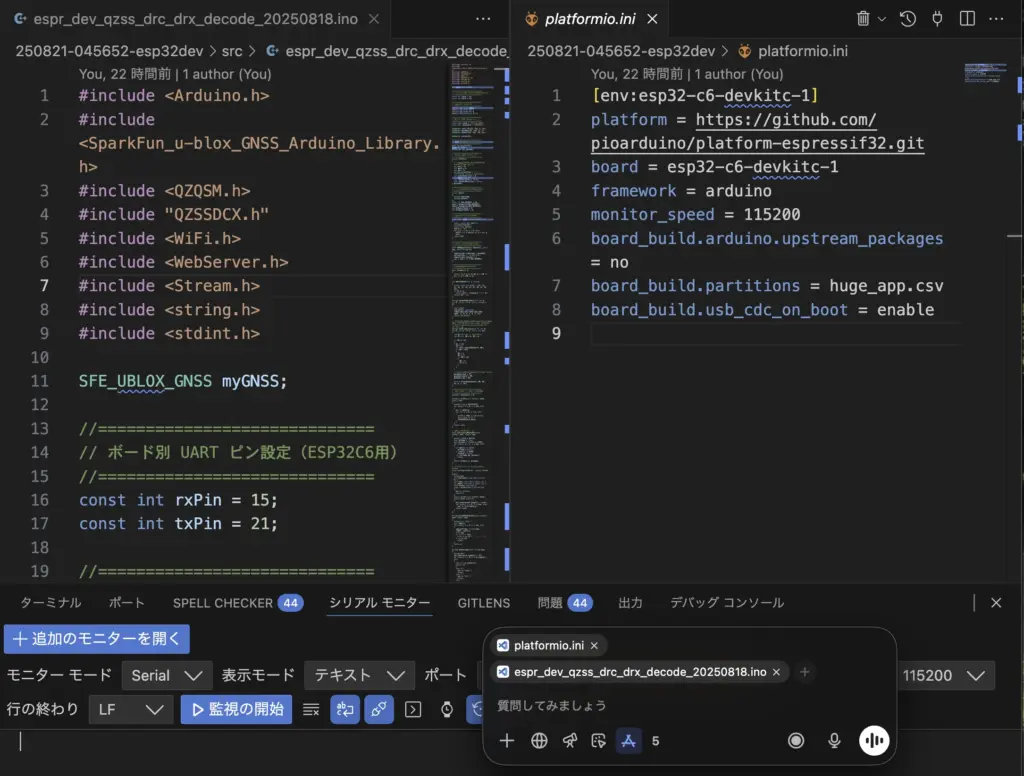Image resolution: width=1024 pixels, height=776 pixels.
Task: Open the 行の終わり LF dropdown
Action: point(131,709)
